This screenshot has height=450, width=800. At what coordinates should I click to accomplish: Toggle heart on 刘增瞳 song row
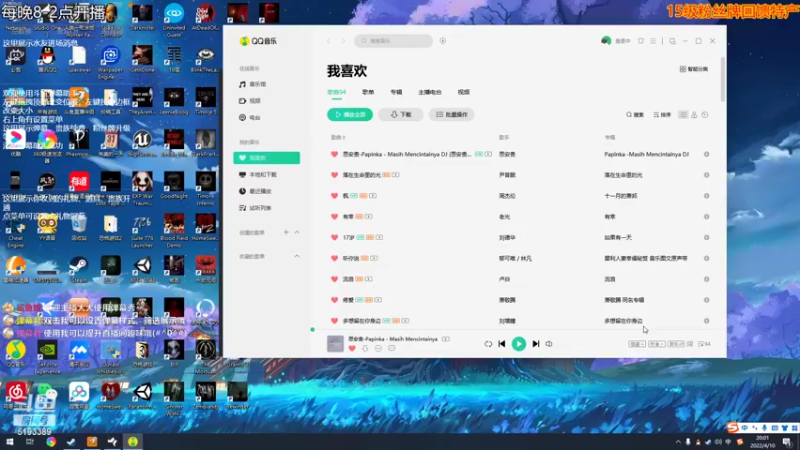[334, 321]
